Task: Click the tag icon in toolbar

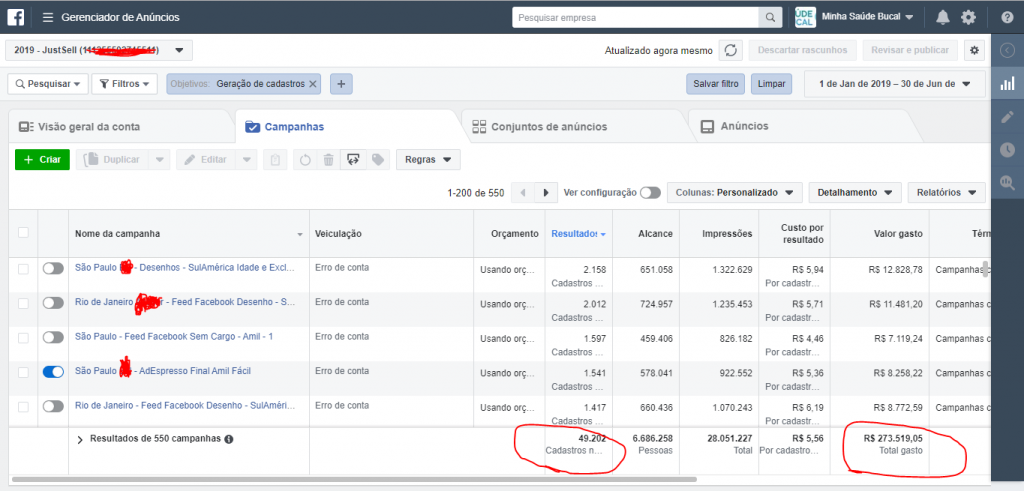Action: (x=377, y=160)
